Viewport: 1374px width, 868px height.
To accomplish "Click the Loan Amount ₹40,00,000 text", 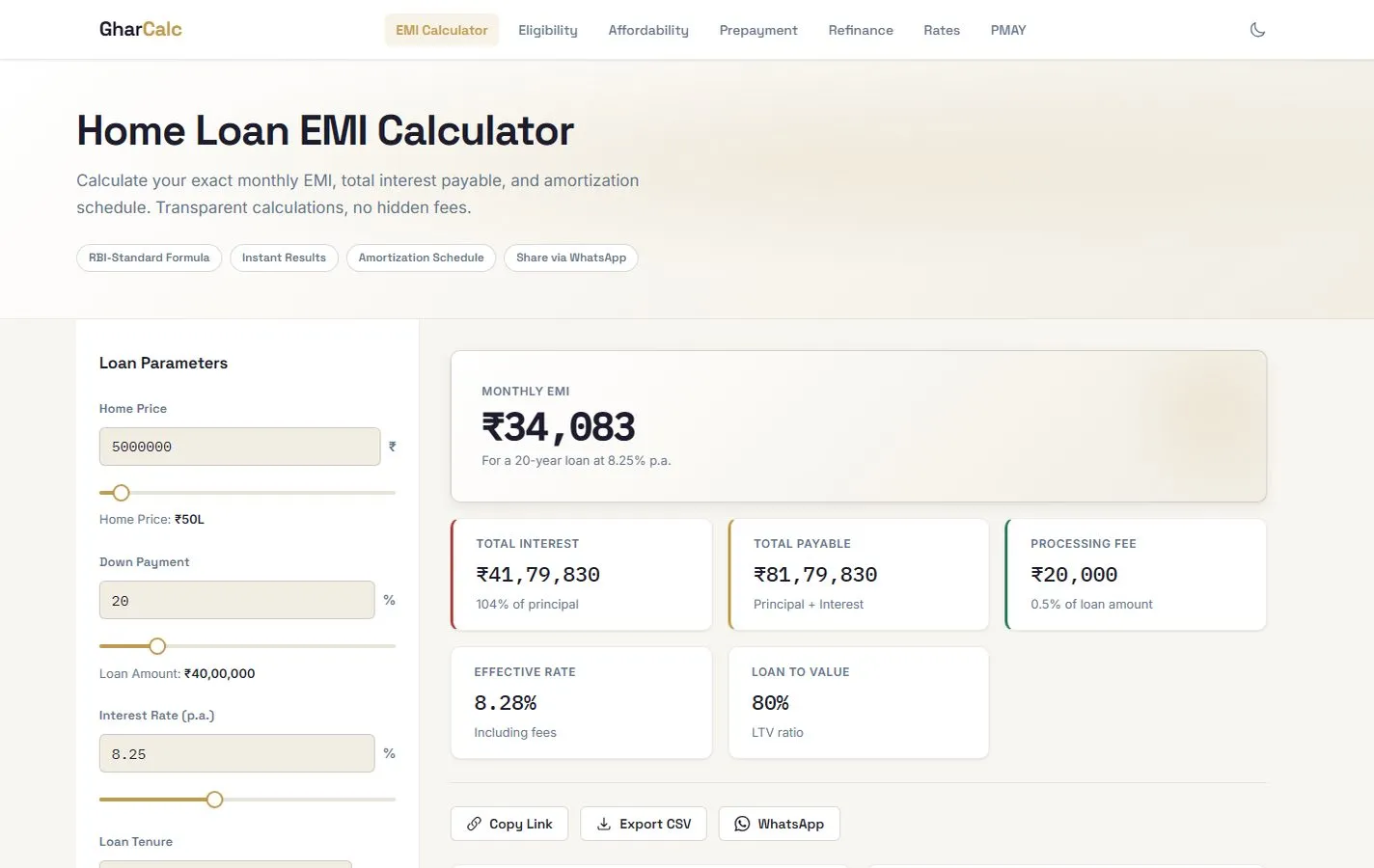I will [x=178, y=673].
